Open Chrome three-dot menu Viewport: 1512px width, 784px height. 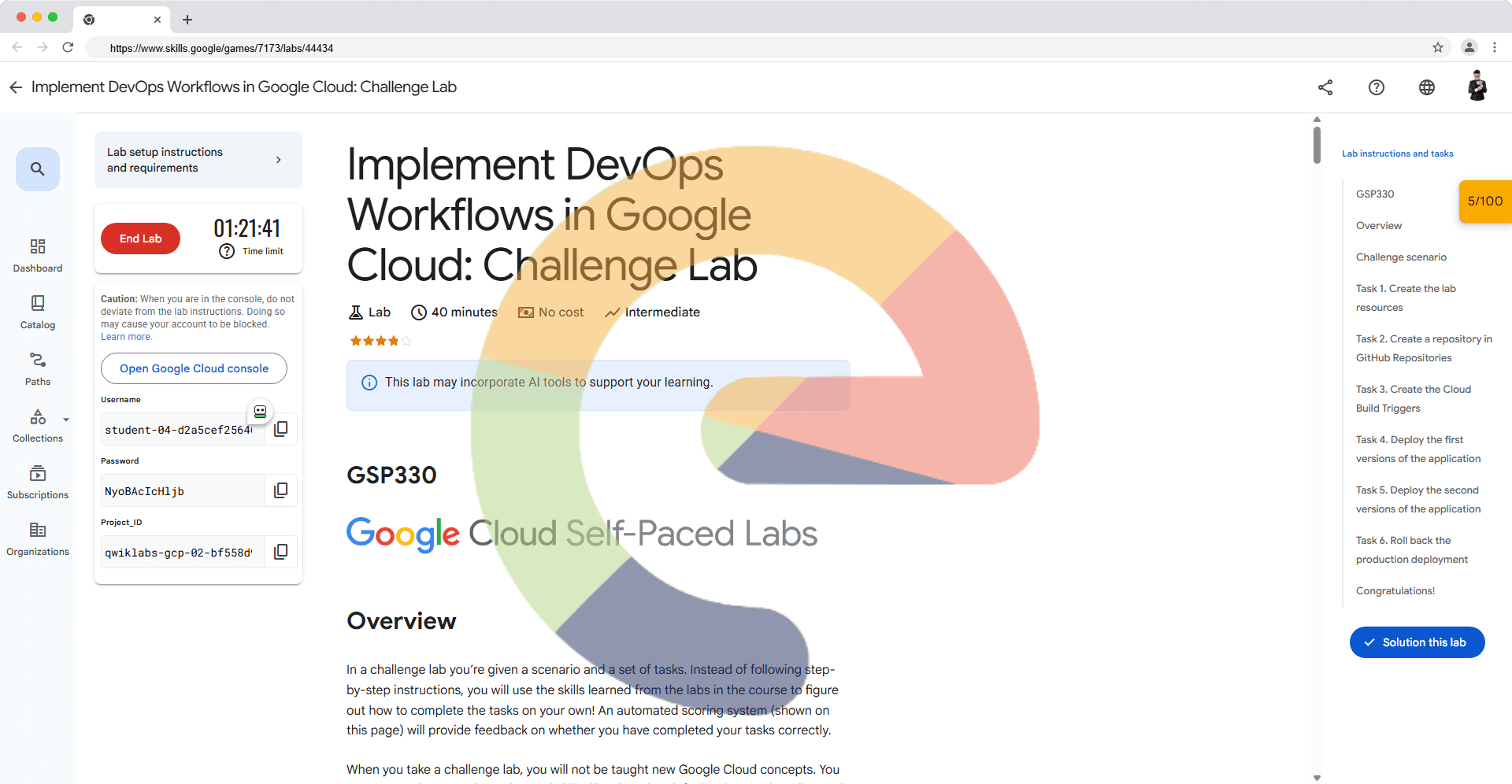[x=1495, y=47]
